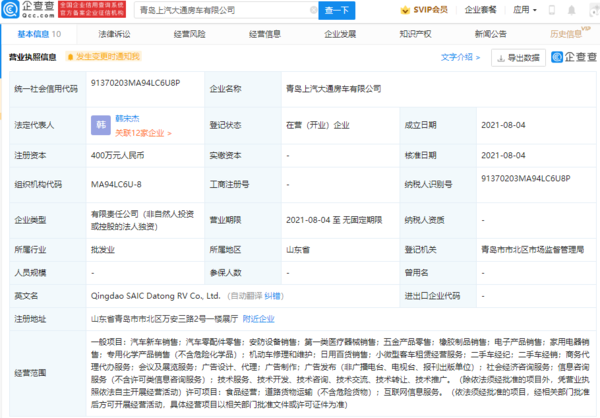Viewport: 600px width, 418px height.
Task: Click the 营业执照信息 section heading
Action: 33,57
